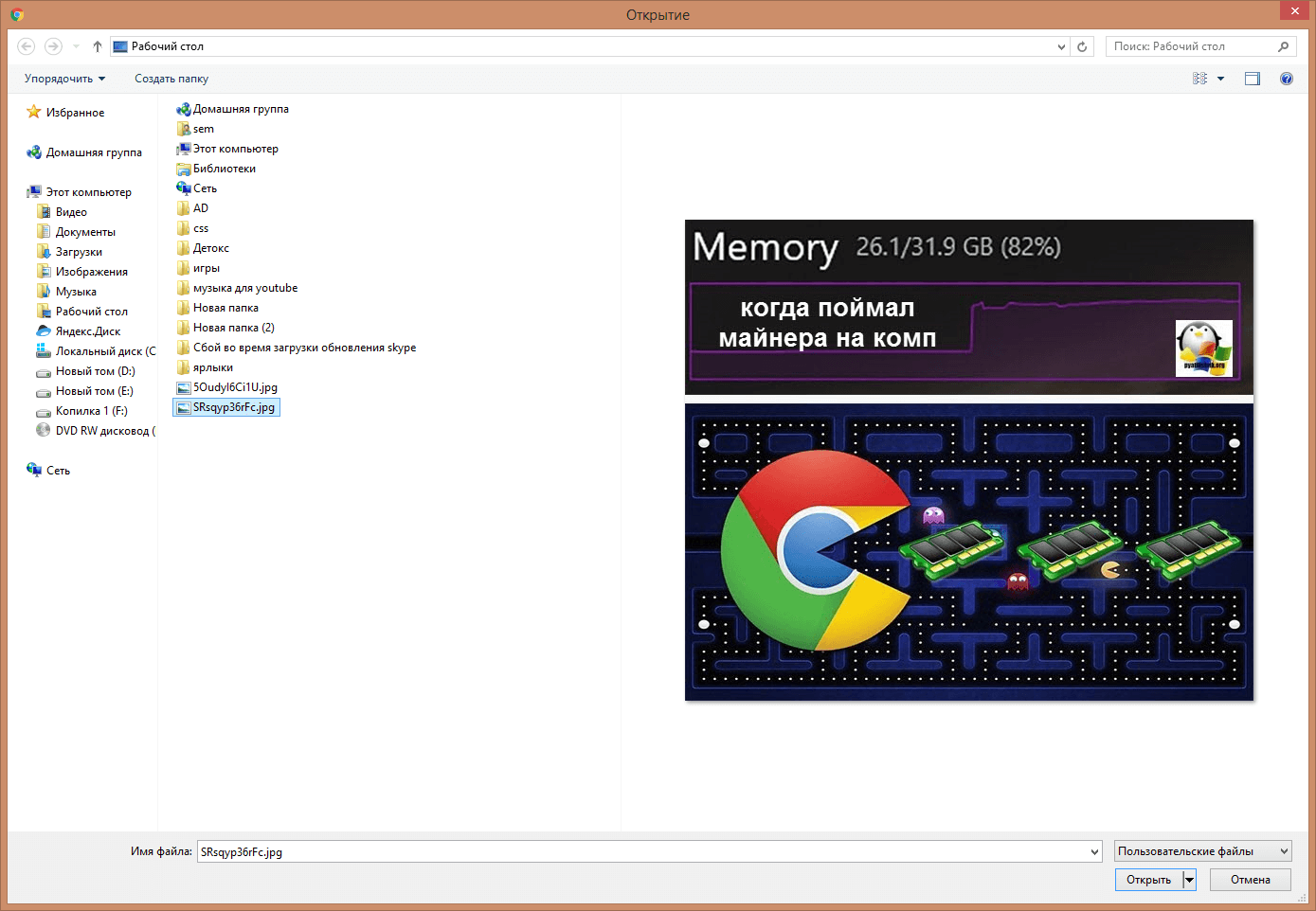Screen dimensions: 1316x911
Task: Select the Детокс folder
Action: [x=203, y=248]
